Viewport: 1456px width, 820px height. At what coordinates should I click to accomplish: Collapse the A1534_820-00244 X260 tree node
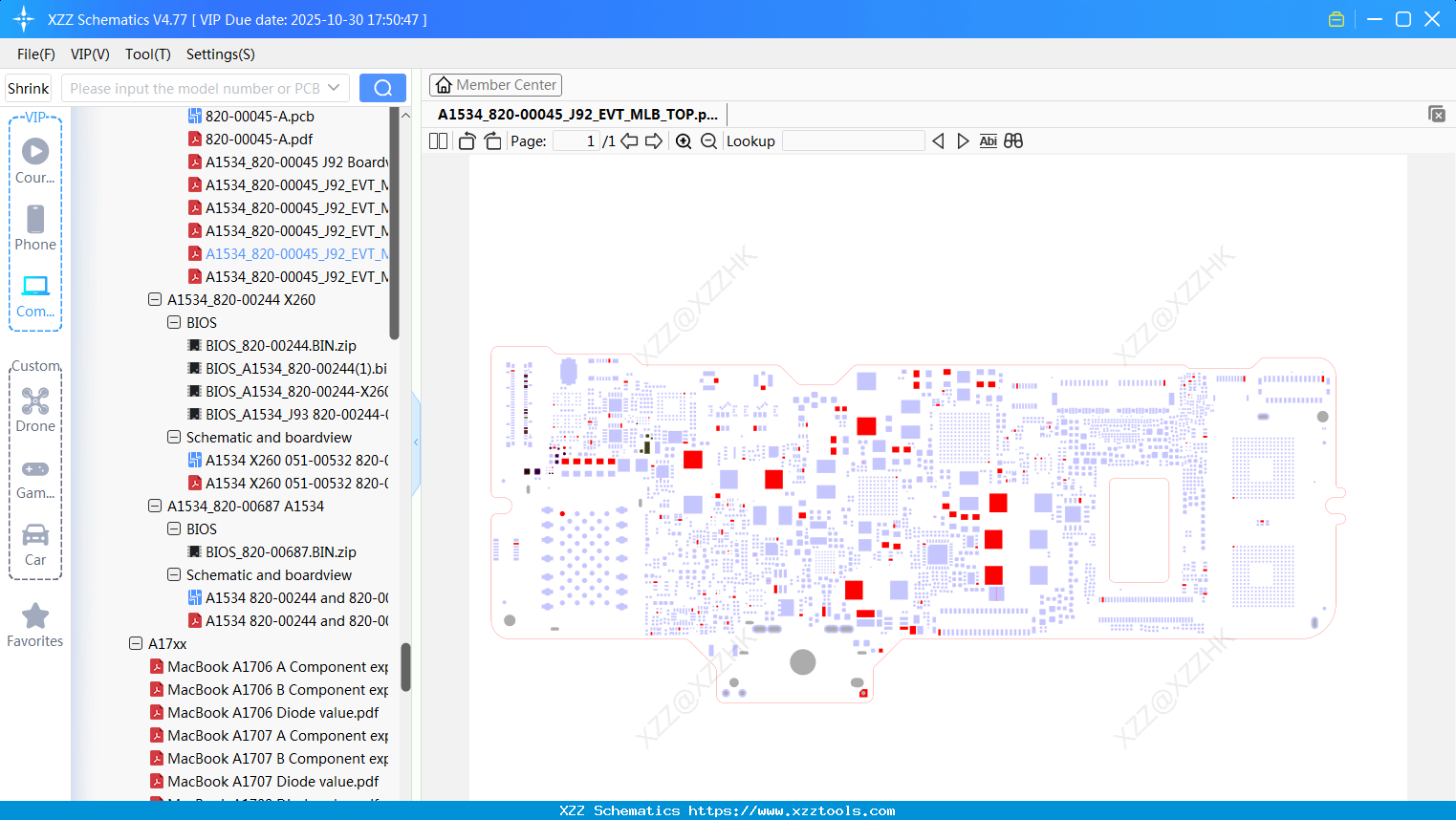click(155, 299)
